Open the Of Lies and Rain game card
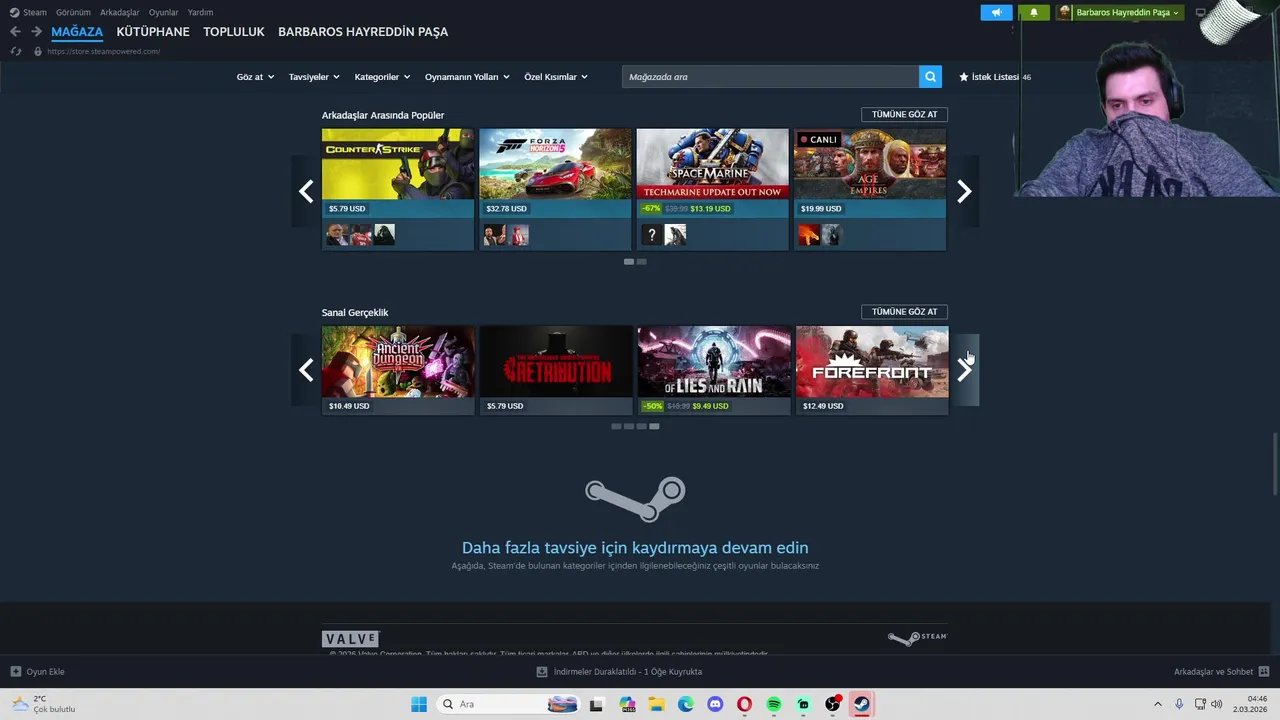 pyautogui.click(x=714, y=370)
